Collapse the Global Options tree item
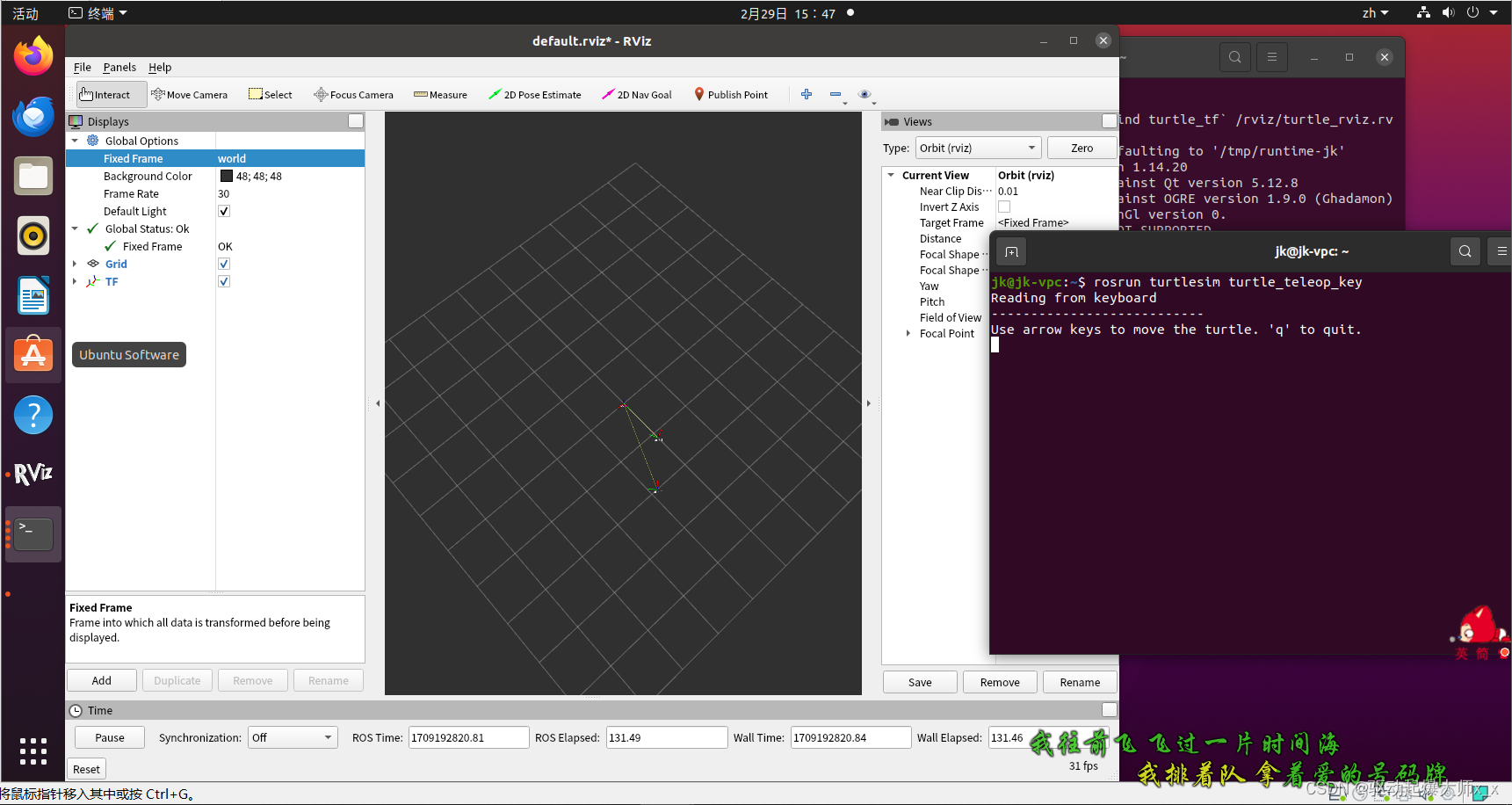The image size is (1512, 805). 75,140
